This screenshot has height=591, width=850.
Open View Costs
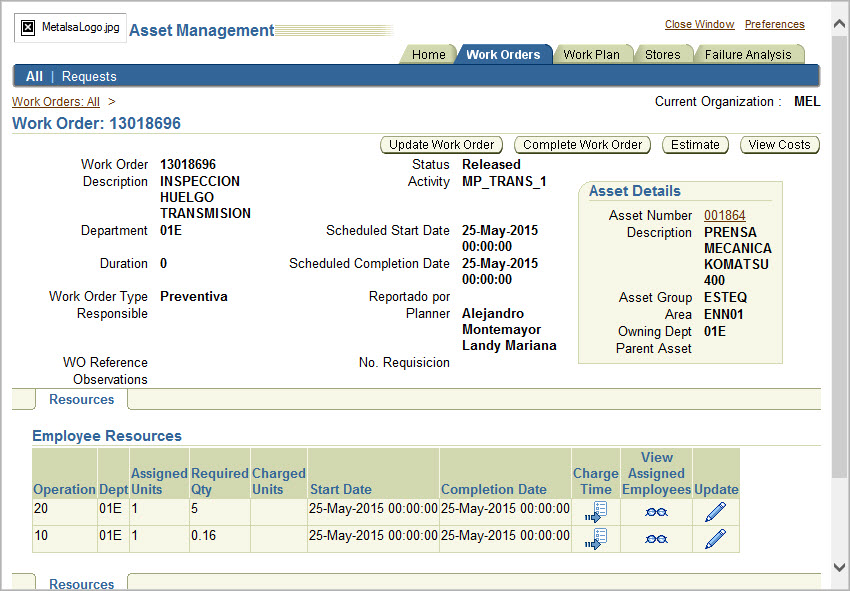779,145
